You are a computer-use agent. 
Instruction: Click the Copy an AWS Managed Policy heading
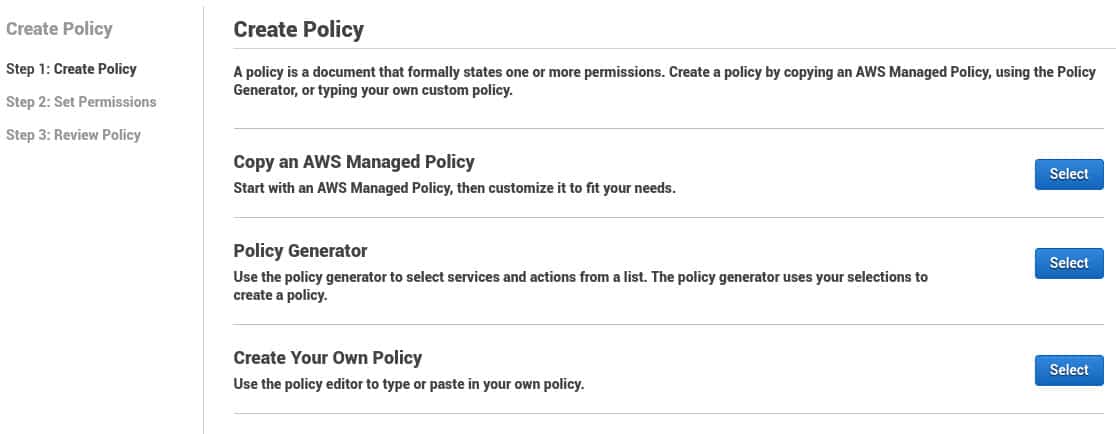[353, 161]
